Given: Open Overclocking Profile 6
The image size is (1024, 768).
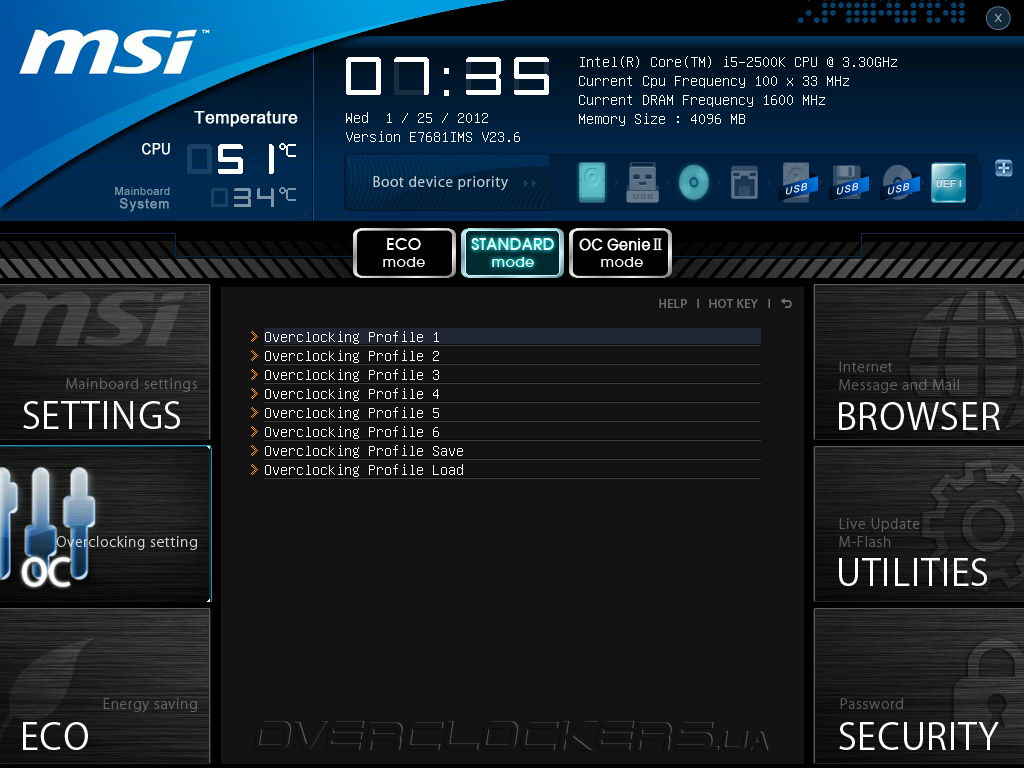Looking at the screenshot, I should [x=512, y=432].
